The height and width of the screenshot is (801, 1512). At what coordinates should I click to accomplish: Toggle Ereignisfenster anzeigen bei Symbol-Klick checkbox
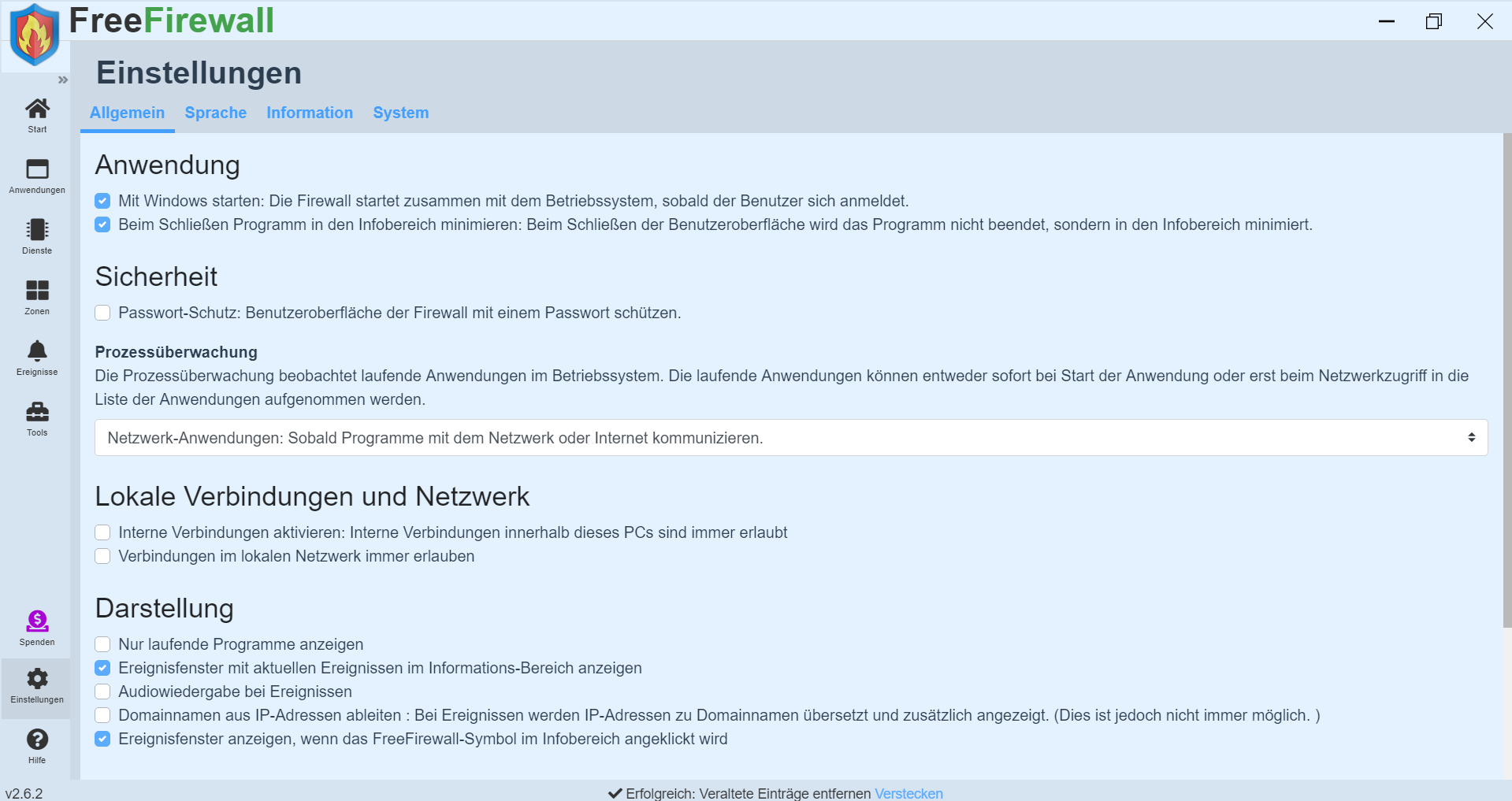[x=102, y=739]
